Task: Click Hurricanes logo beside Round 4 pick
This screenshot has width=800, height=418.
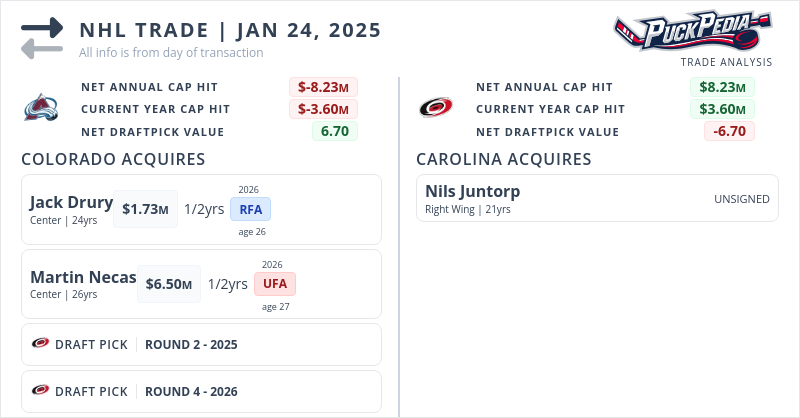Action: 41,390
